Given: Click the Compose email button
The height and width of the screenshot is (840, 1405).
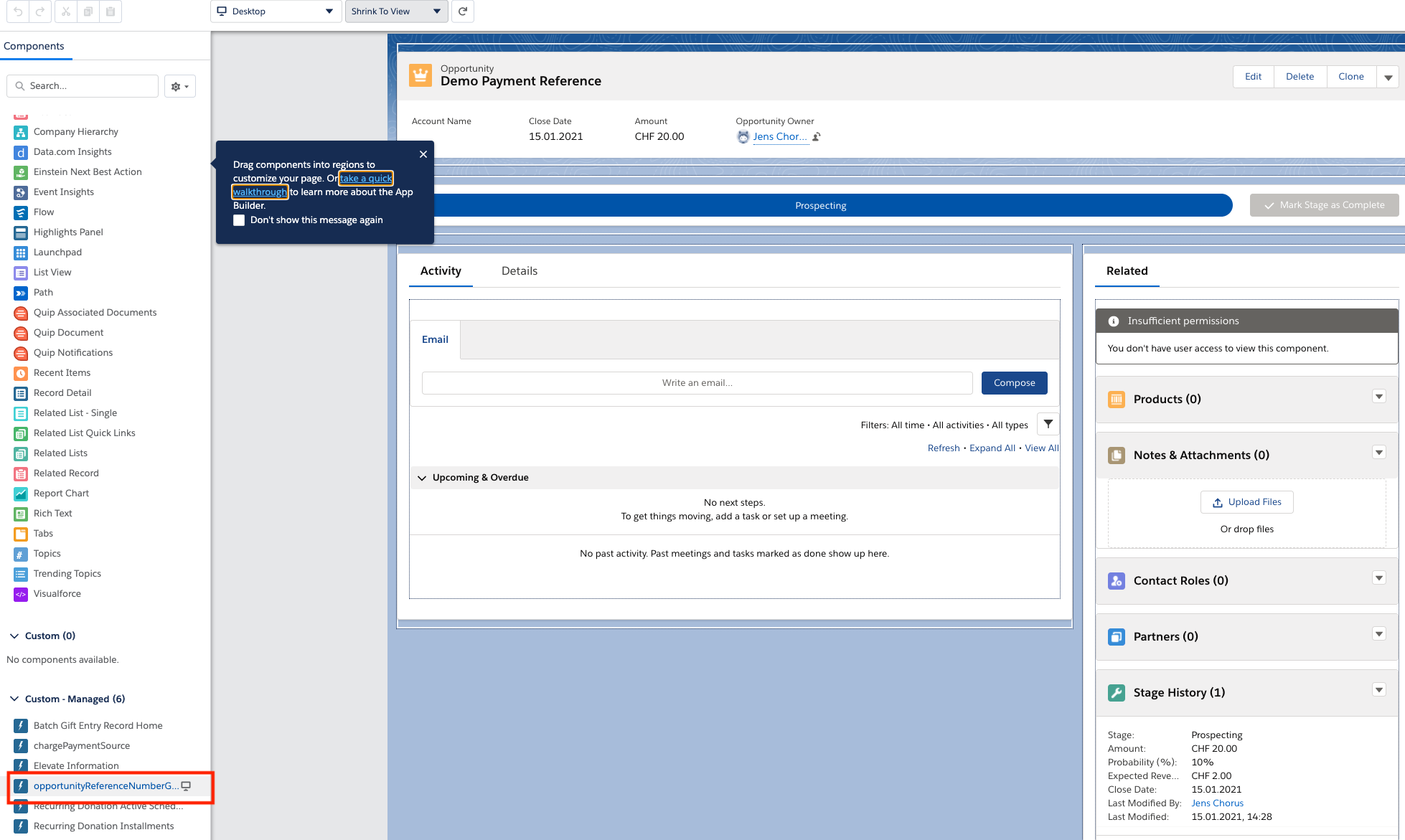Looking at the screenshot, I should tap(1014, 383).
